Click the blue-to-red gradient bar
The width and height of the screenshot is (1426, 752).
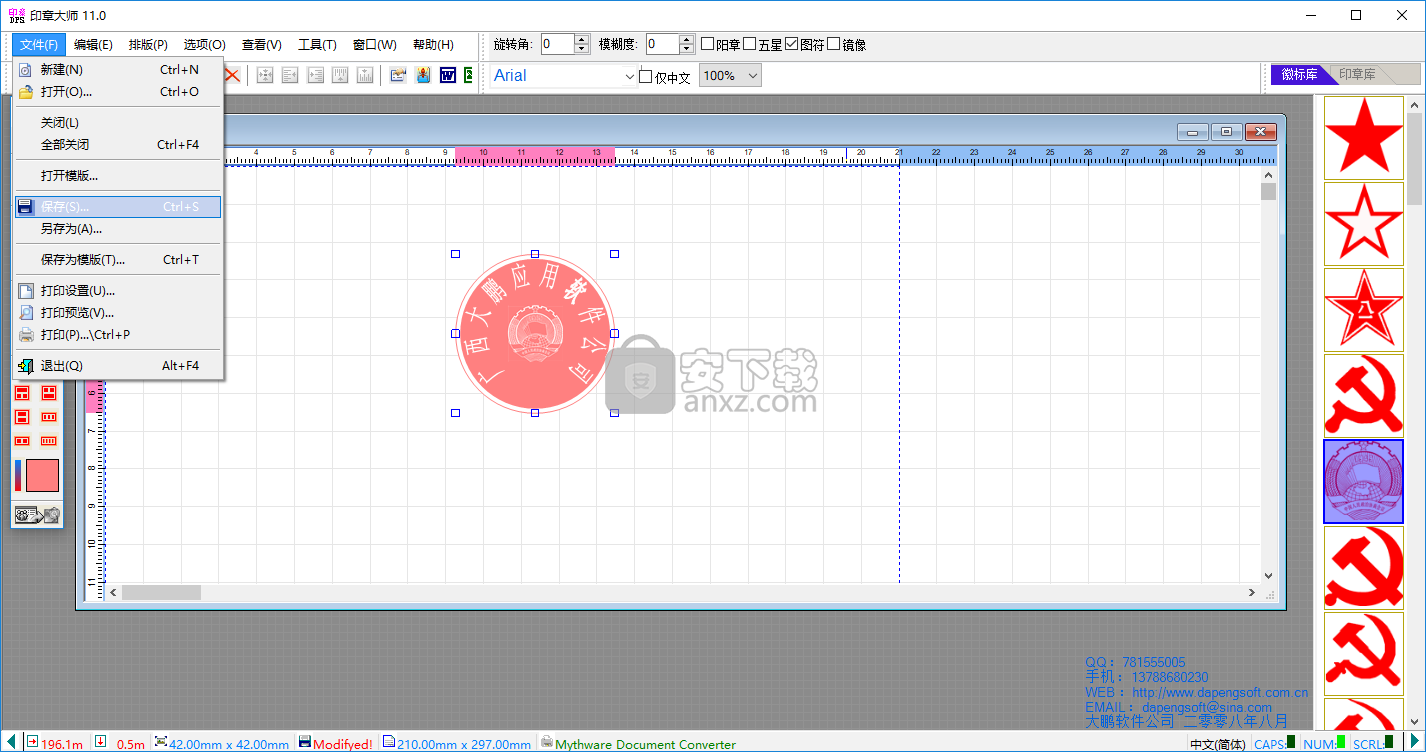(18, 475)
